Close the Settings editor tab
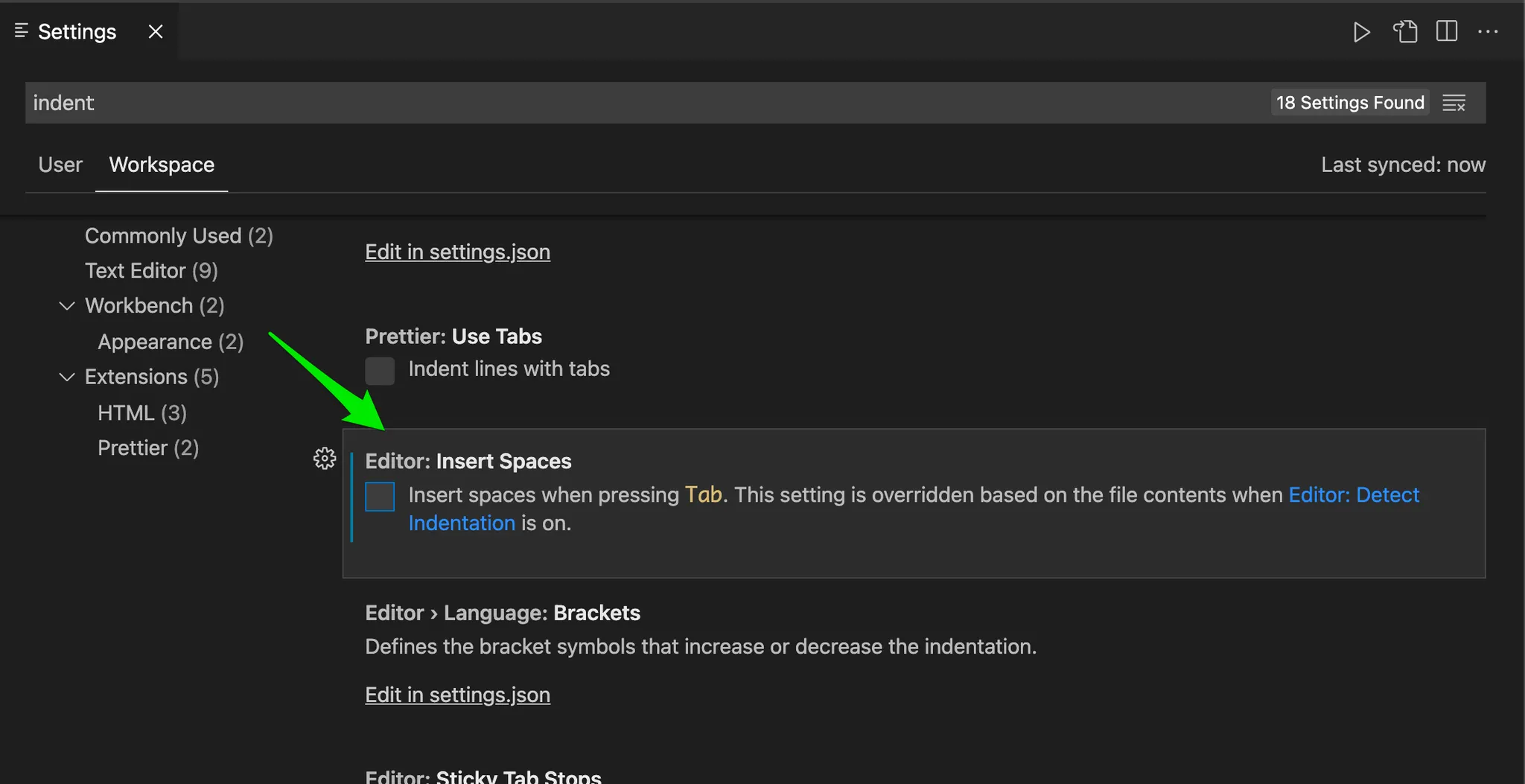The height and width of the screenshot is (784, 1525). (x=156, y=32)
